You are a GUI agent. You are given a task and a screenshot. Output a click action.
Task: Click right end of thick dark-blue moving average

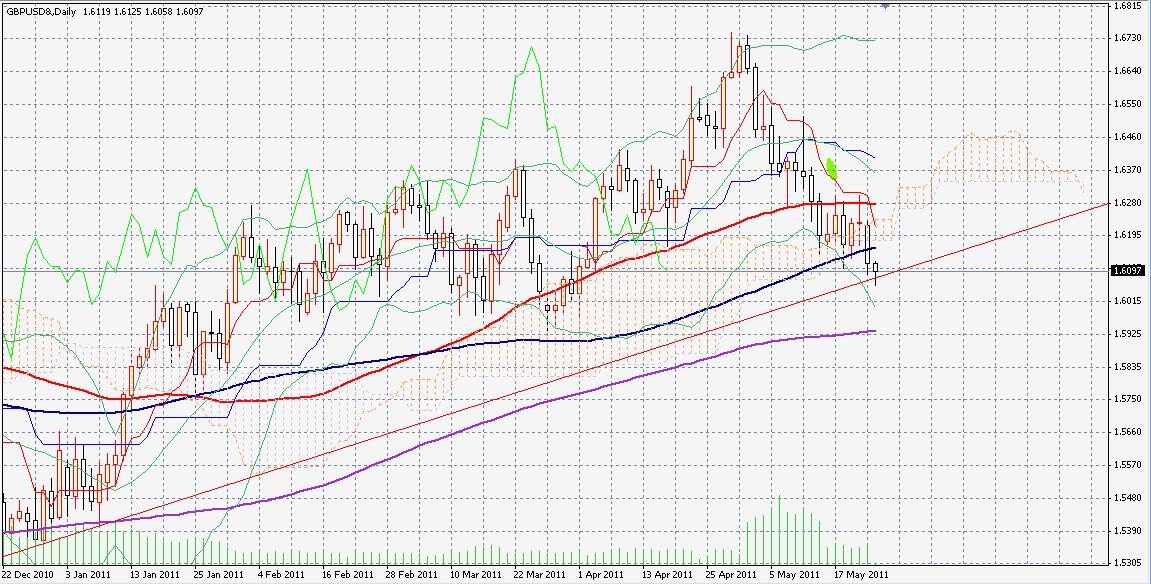coord(876,247)
